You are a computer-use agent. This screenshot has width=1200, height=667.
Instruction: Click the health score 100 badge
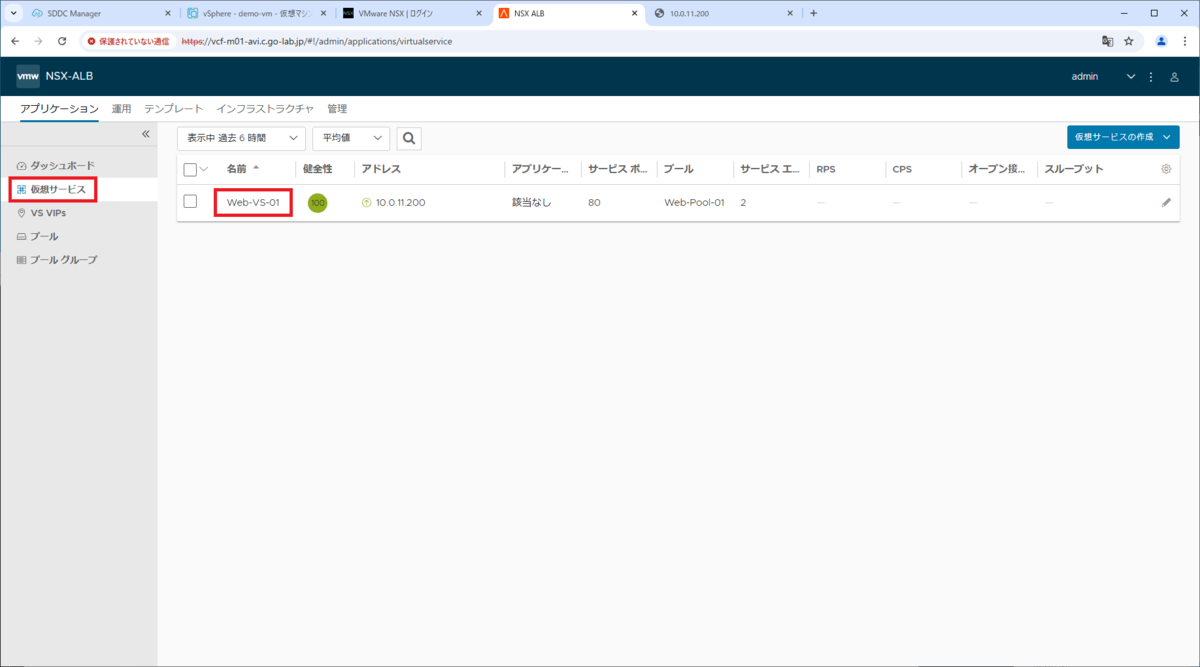pos(317,203)
